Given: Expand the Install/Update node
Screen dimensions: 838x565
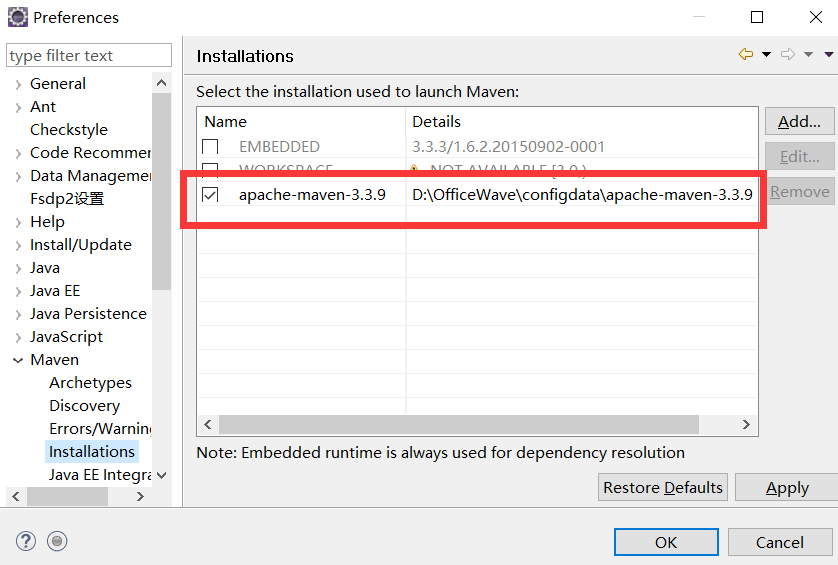Looking at the screenshot, I should pyautogui.click(x=18, y=245).
